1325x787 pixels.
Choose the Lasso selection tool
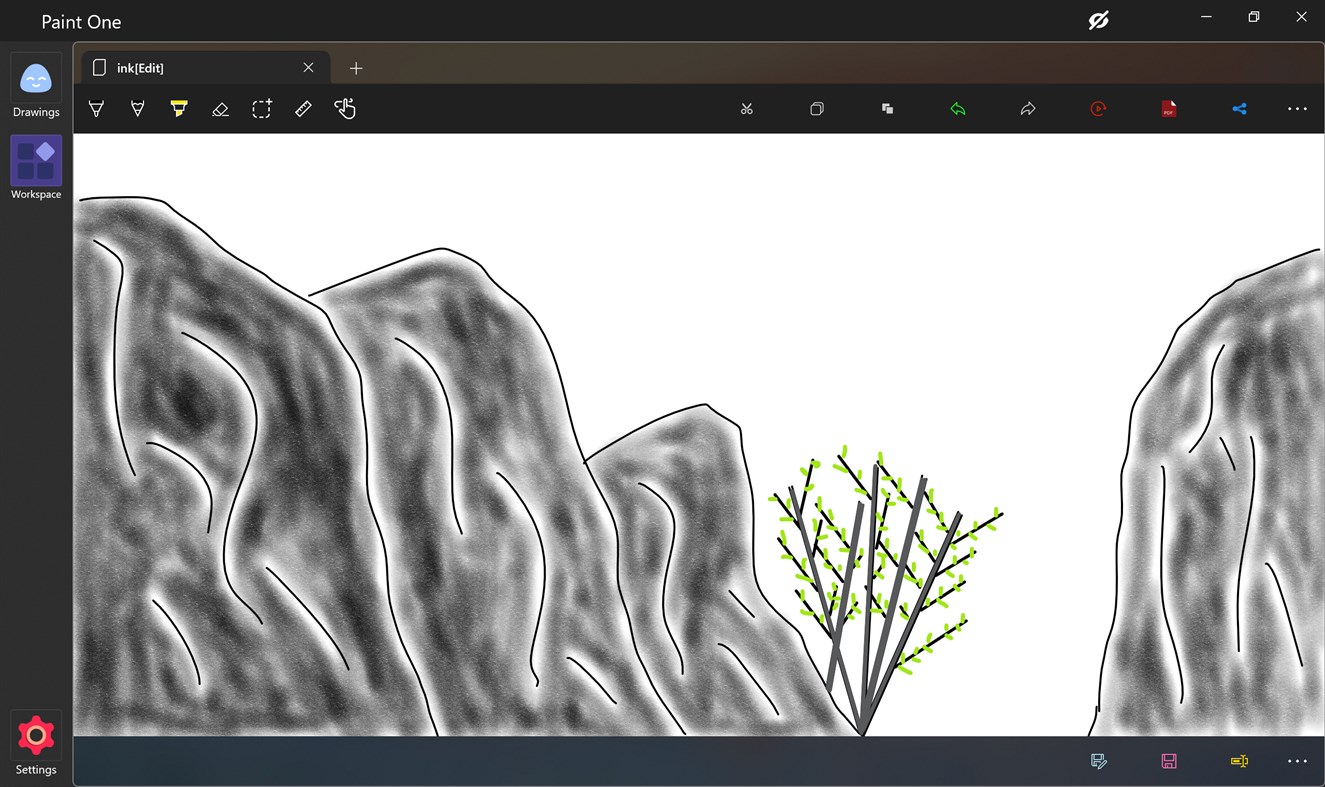[x=261, y=108]
